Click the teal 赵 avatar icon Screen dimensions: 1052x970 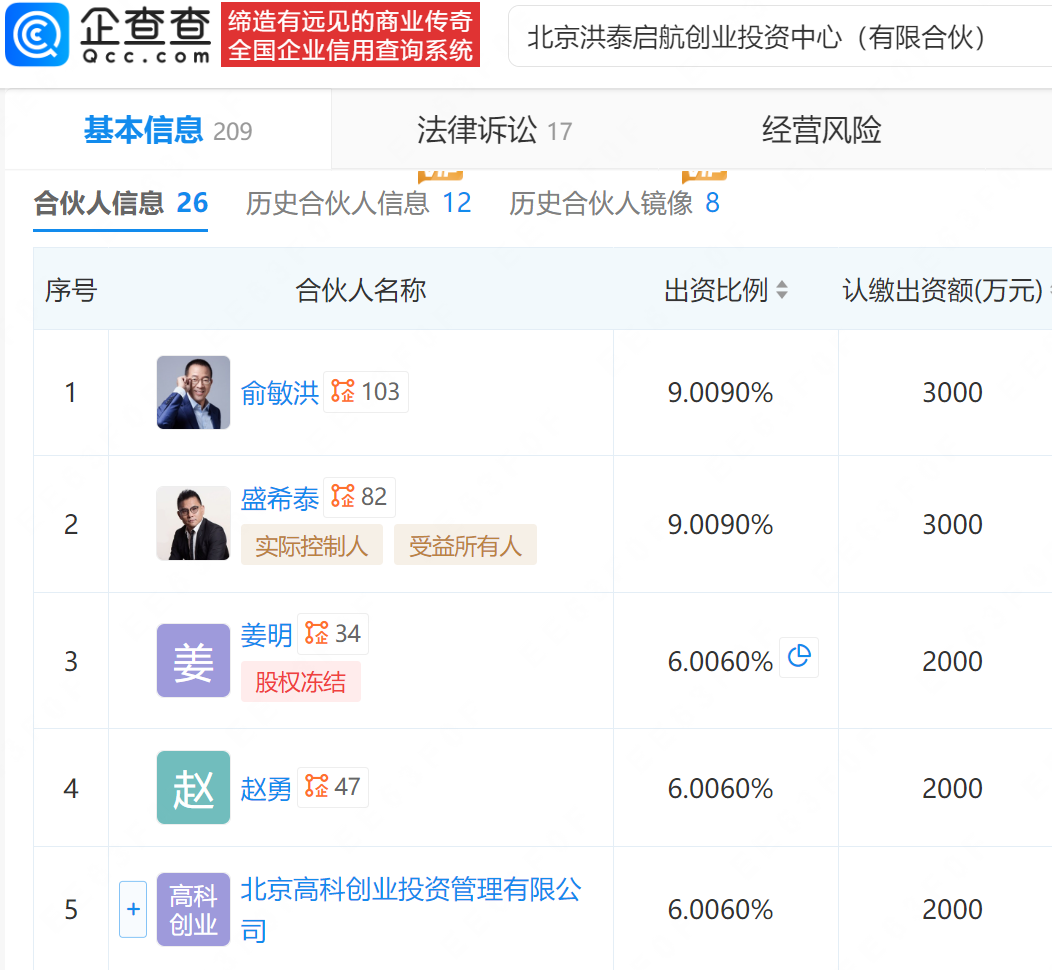click(x=193, y=788)
